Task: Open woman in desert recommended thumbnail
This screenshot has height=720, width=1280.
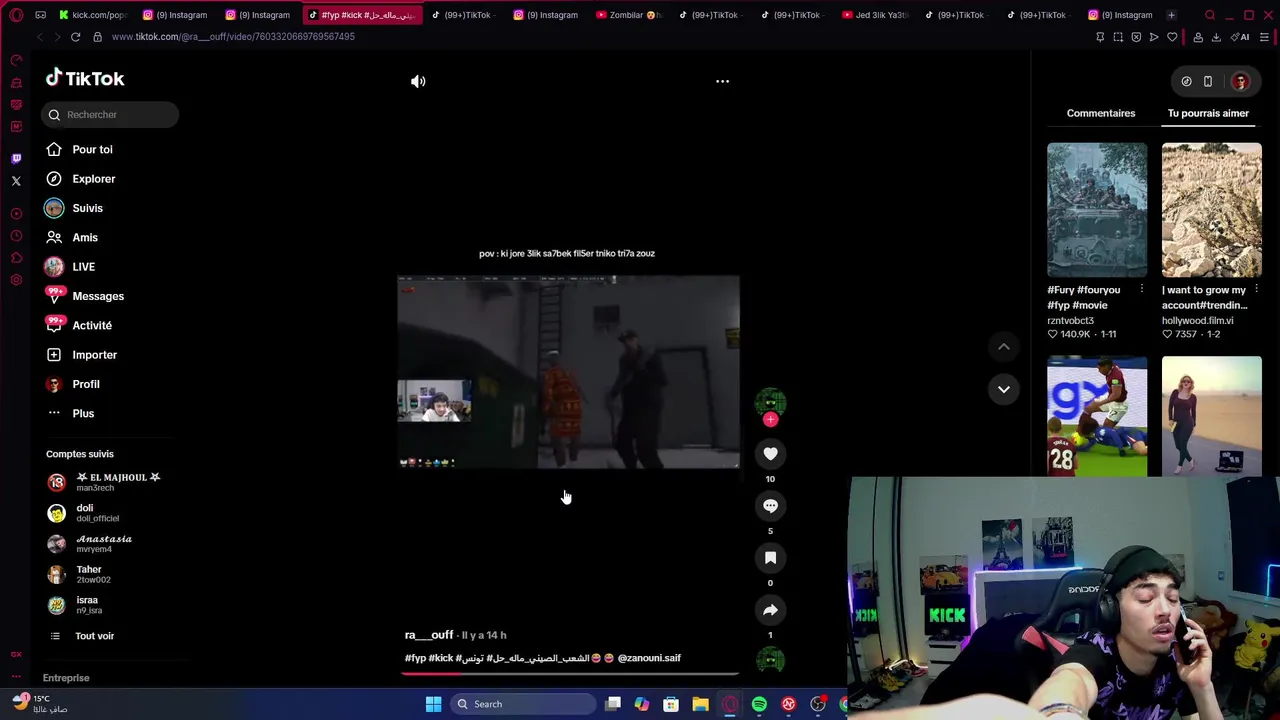Action: (1211, 416)
